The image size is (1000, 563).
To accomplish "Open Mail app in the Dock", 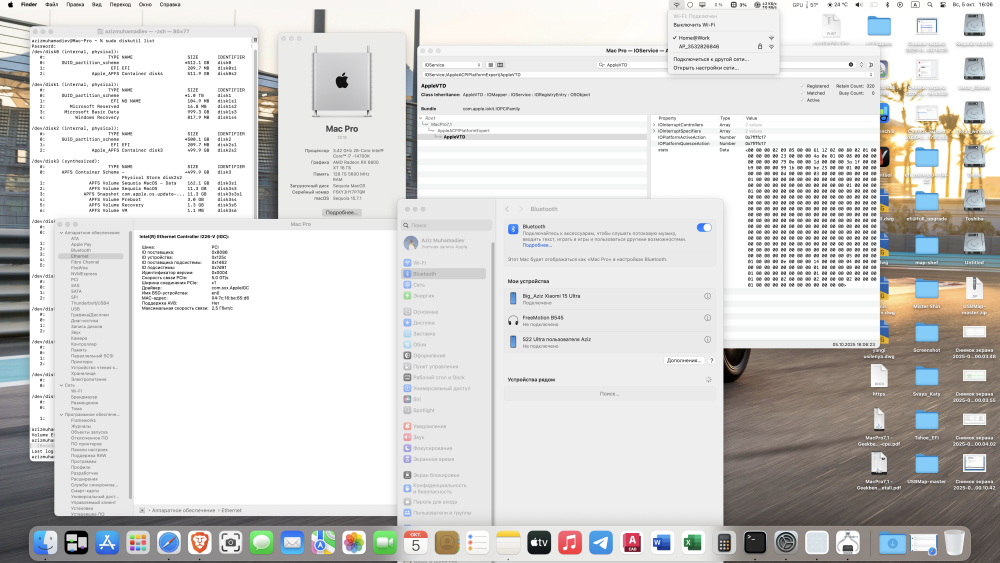I will [x=292, y=543].
